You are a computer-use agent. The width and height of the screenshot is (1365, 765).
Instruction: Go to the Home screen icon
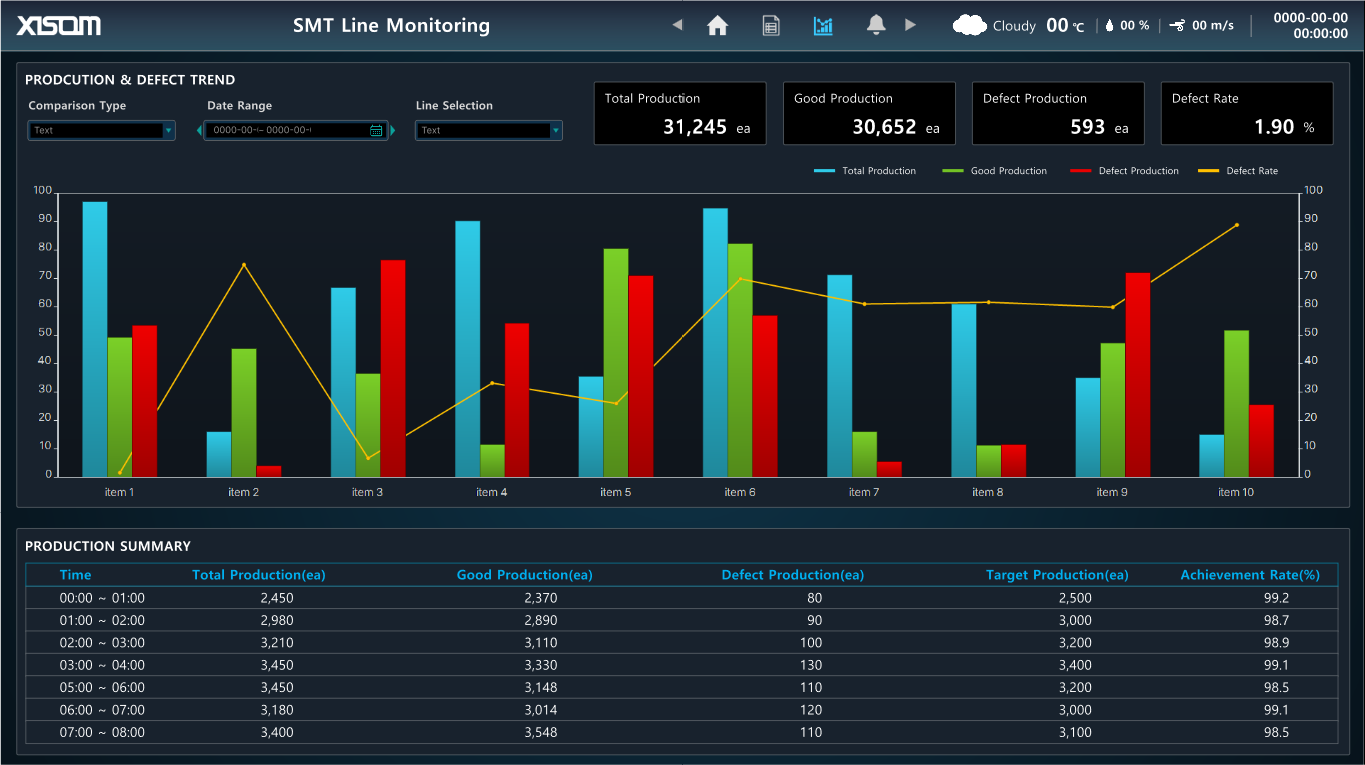pyautogui.click(x=717, y=26)
